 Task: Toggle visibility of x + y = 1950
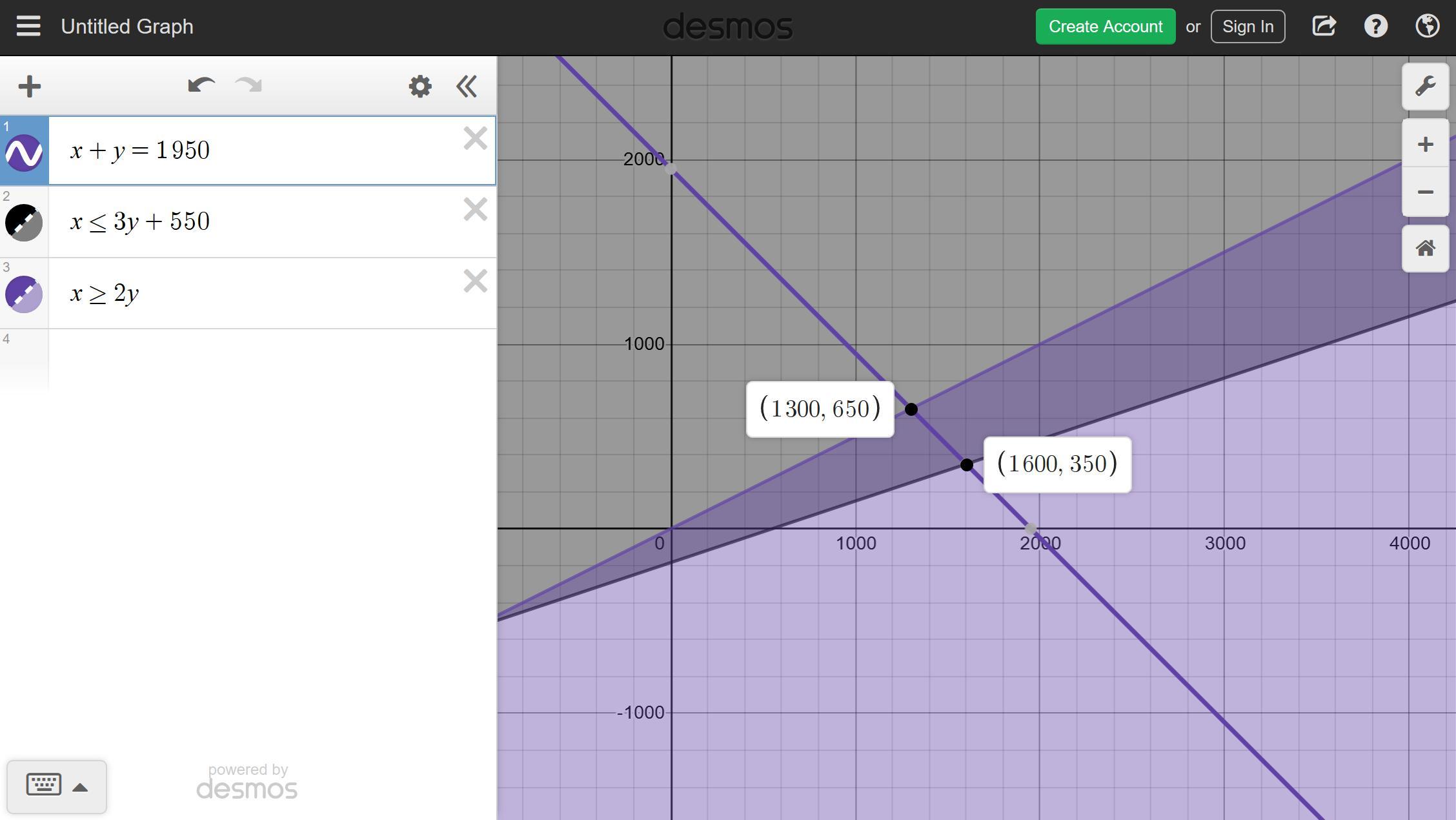[24, 152]
